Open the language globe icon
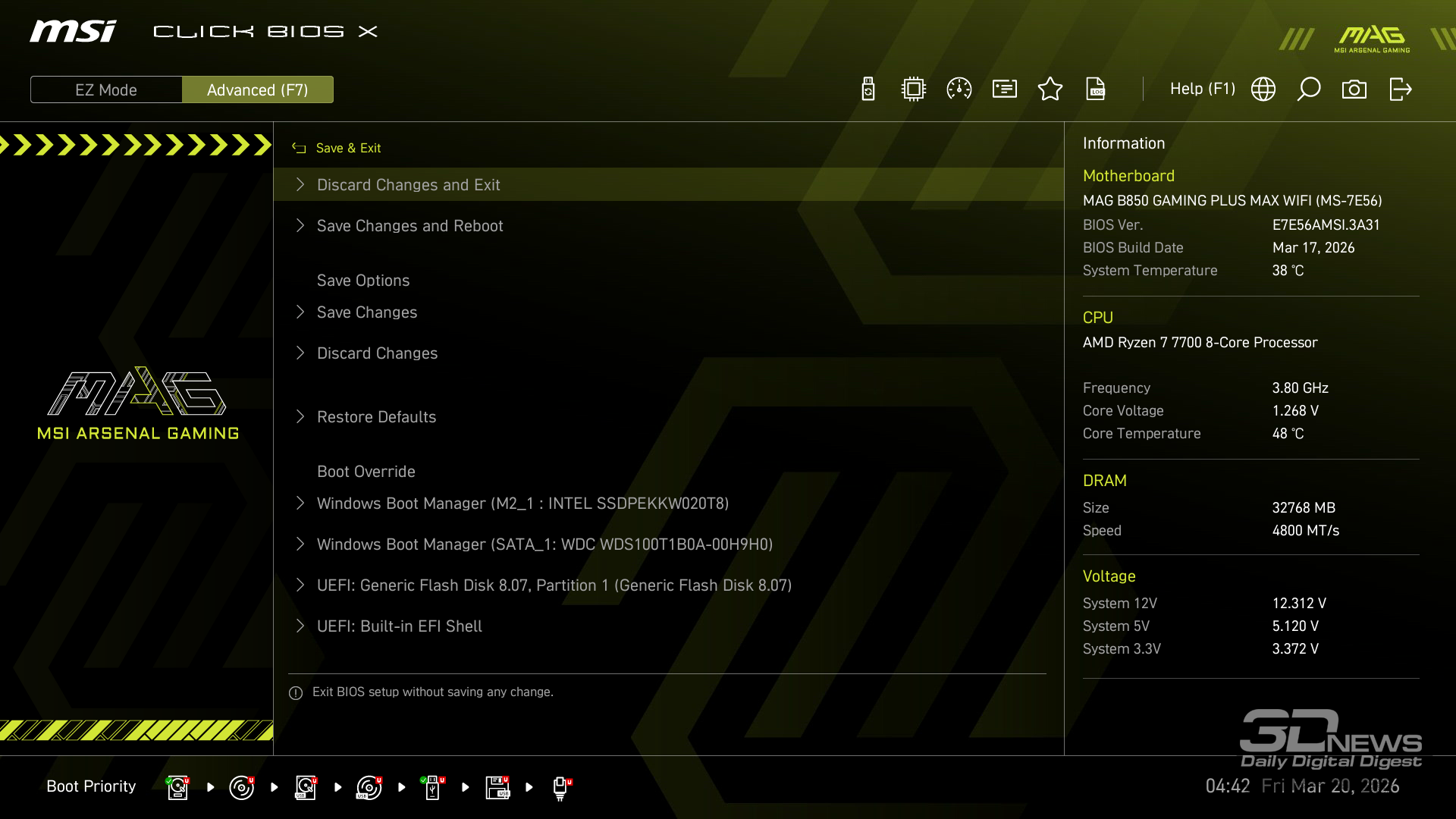The height and width of the screenshot is (819, 1456). (x=1263, y=89)
